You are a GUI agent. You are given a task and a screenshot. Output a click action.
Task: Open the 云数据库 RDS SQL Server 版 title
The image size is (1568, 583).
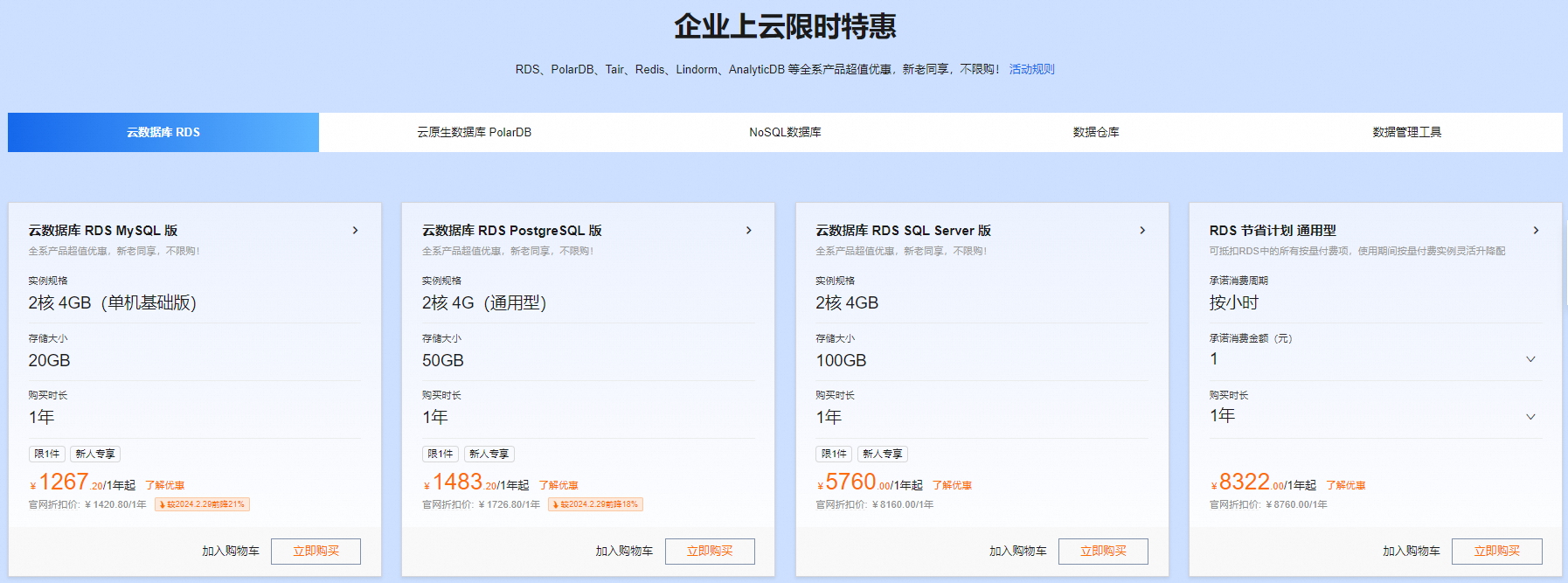click(904, 231)
